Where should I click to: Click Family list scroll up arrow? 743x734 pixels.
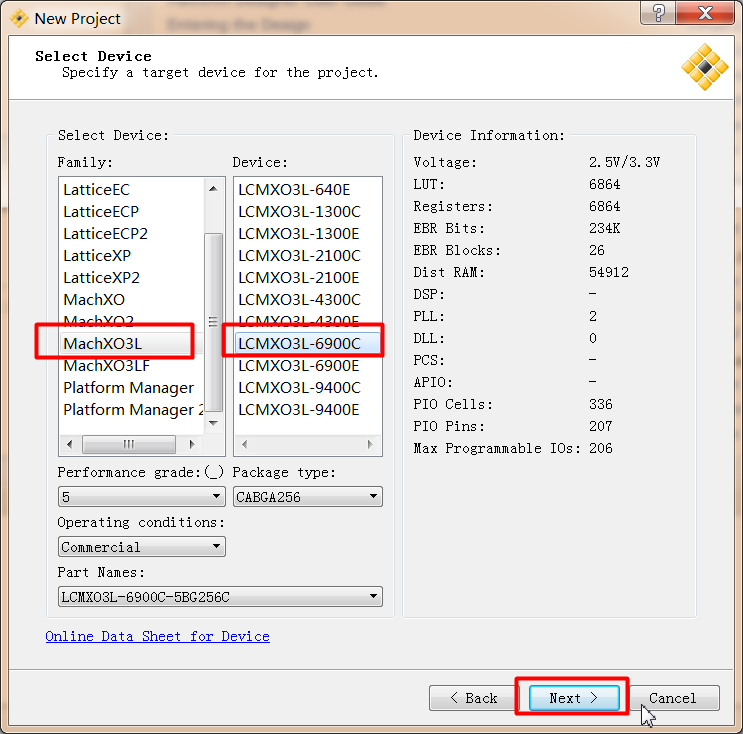[x=213, y=189]
